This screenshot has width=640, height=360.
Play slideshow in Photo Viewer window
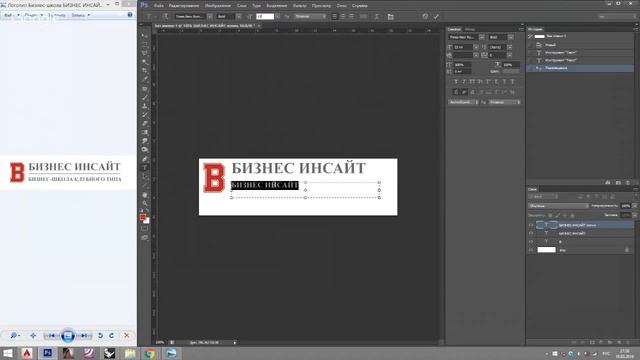(x=68, y=336)
